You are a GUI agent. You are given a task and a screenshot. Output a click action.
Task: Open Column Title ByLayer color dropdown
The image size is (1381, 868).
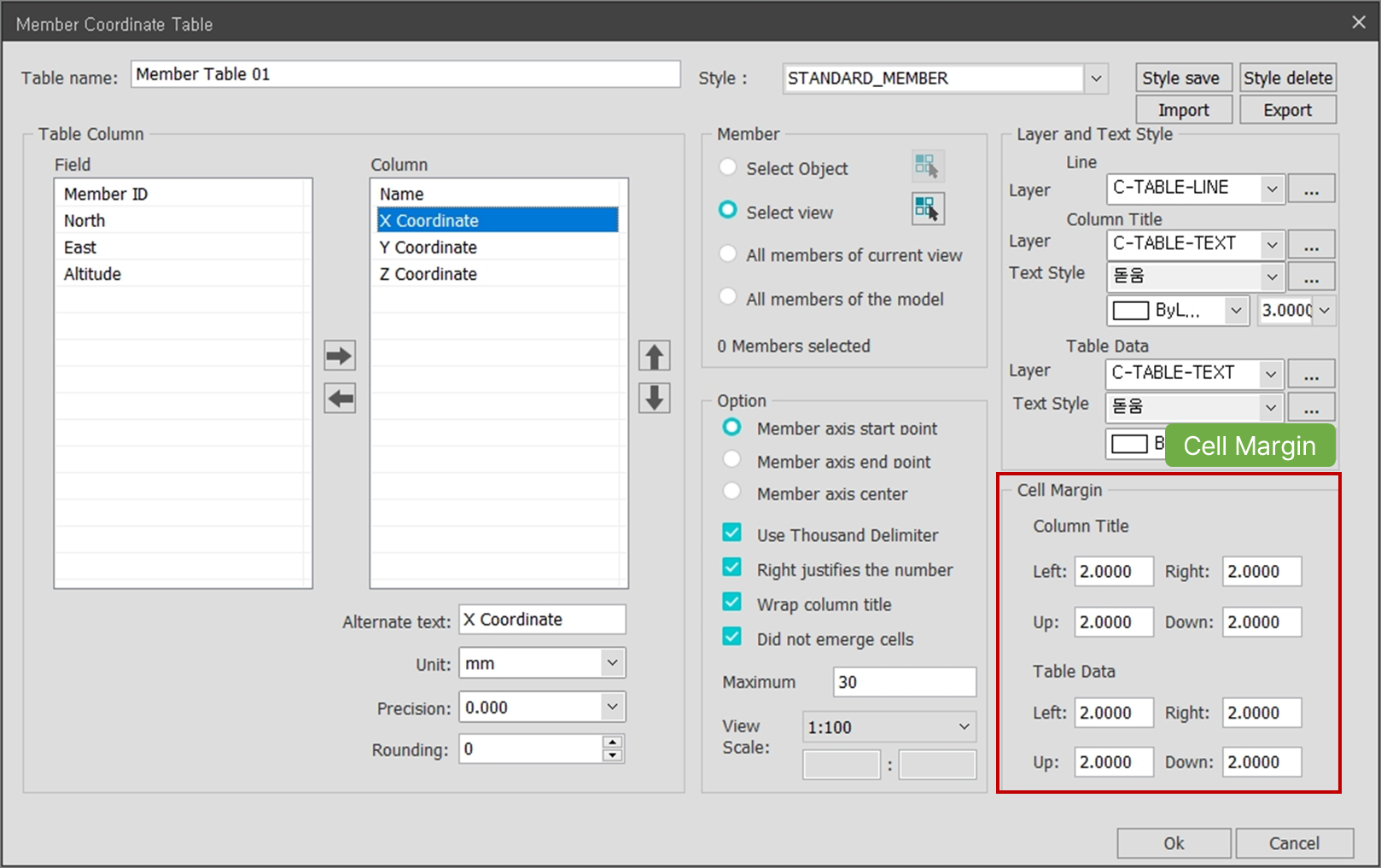click(1235, 311)
